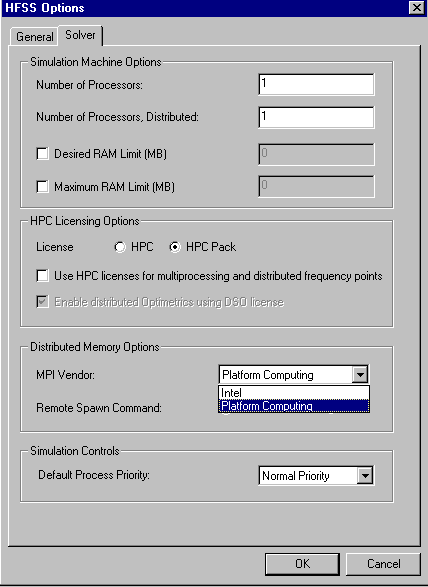This screenshot has width=428, height=587.
Task: Click the Desired RAM Limit value field
Action: pos(316,154)
